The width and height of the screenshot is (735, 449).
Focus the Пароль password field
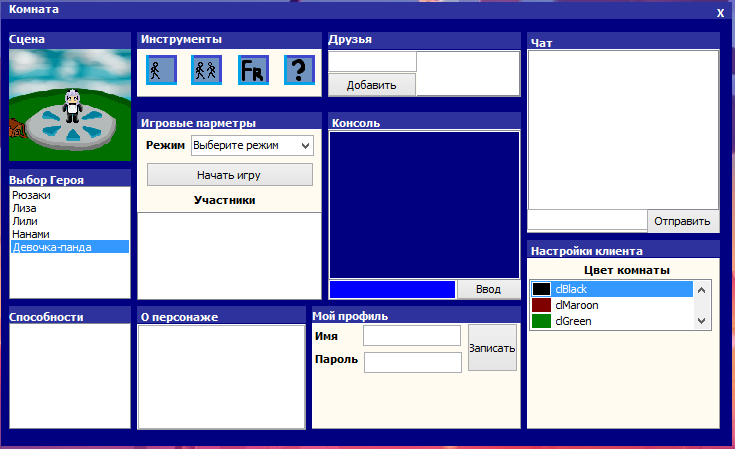pos(413,362)
